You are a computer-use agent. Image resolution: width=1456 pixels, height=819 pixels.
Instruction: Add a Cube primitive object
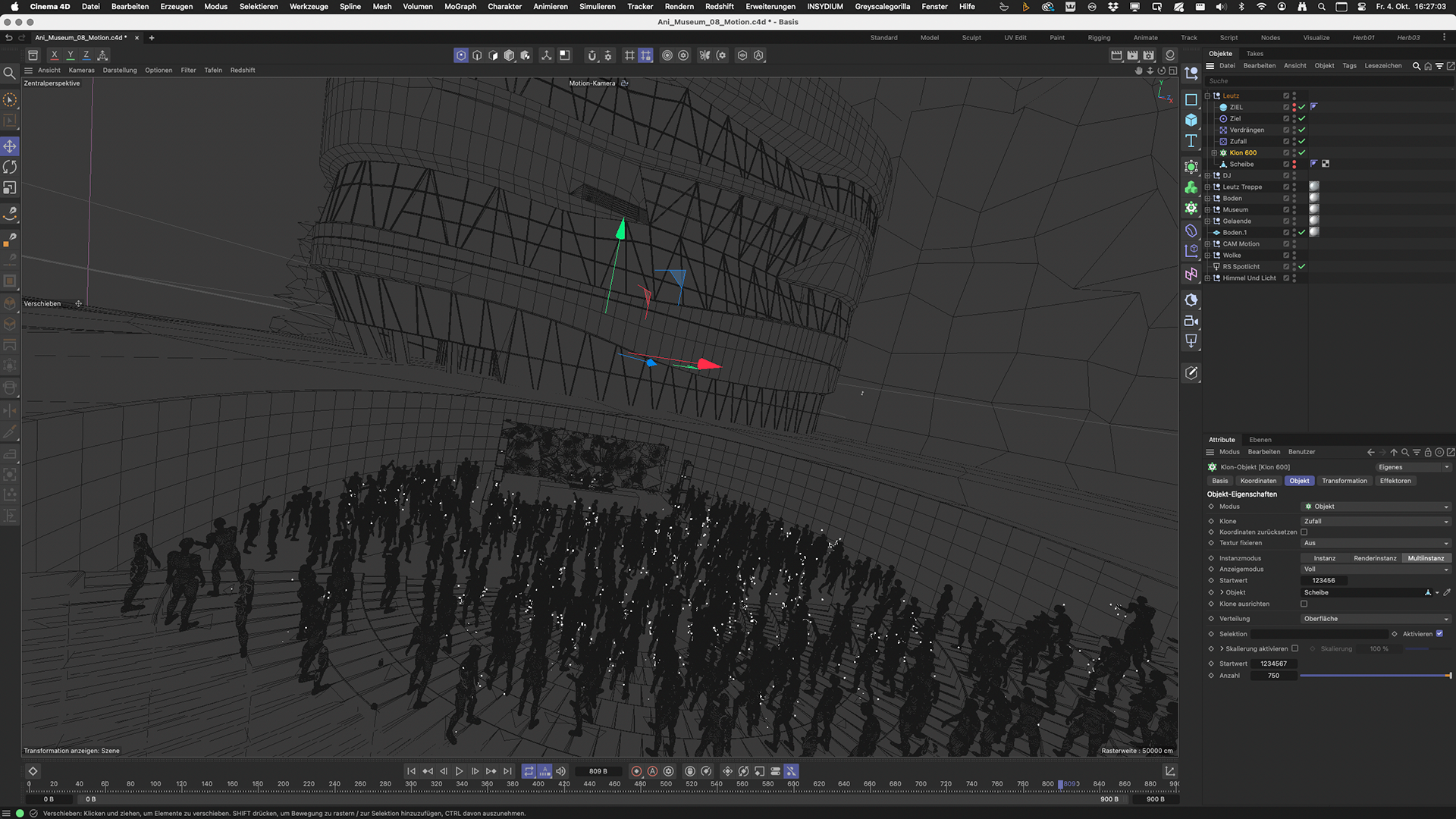point(1191,120)
